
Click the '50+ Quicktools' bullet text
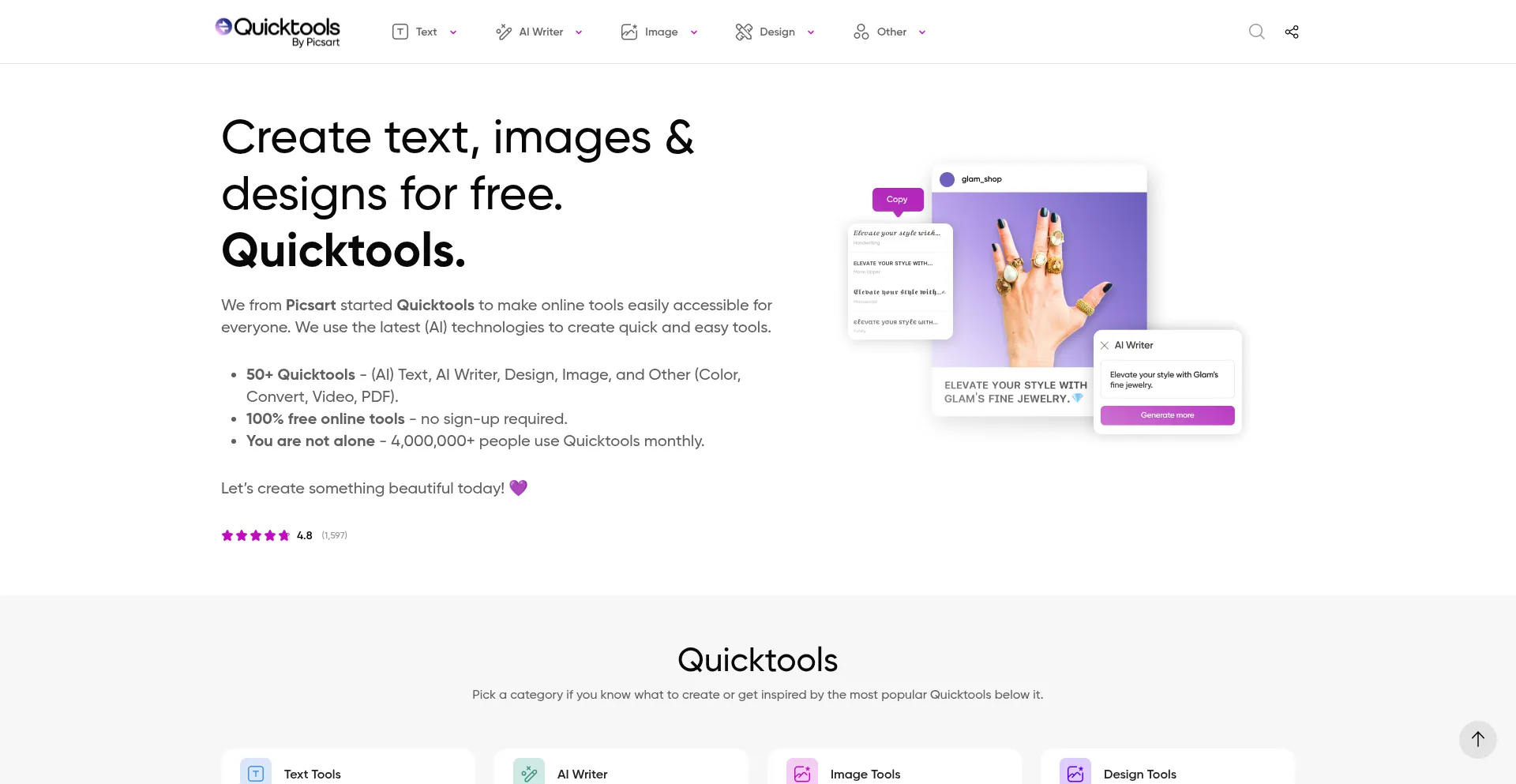[301, 374]
